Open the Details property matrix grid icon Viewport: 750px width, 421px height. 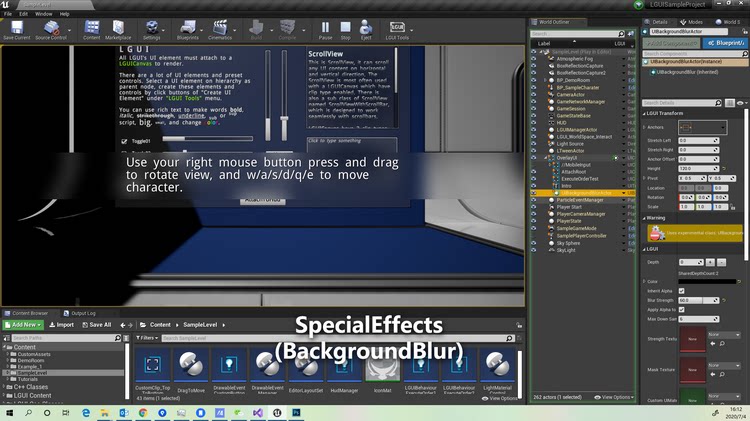[x=729, y=103]
